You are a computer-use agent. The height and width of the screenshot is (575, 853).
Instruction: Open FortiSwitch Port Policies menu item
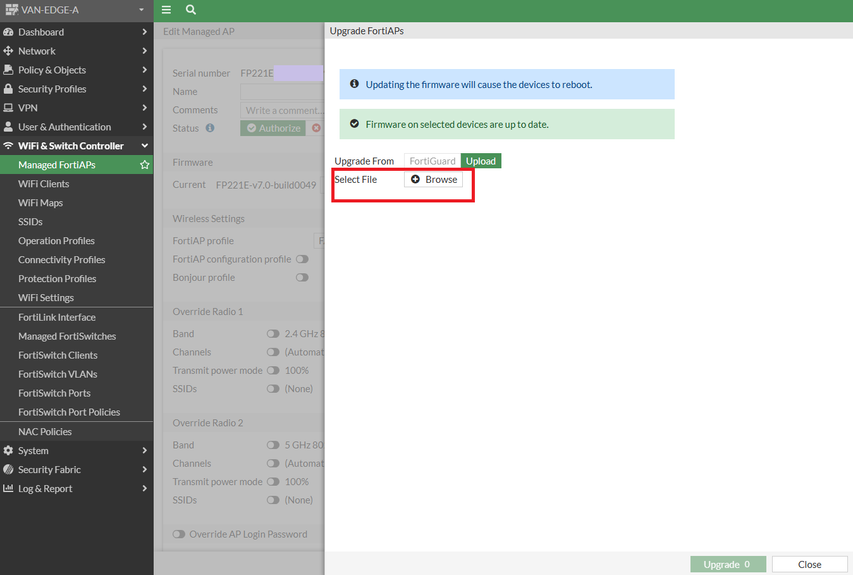[76, 412]
